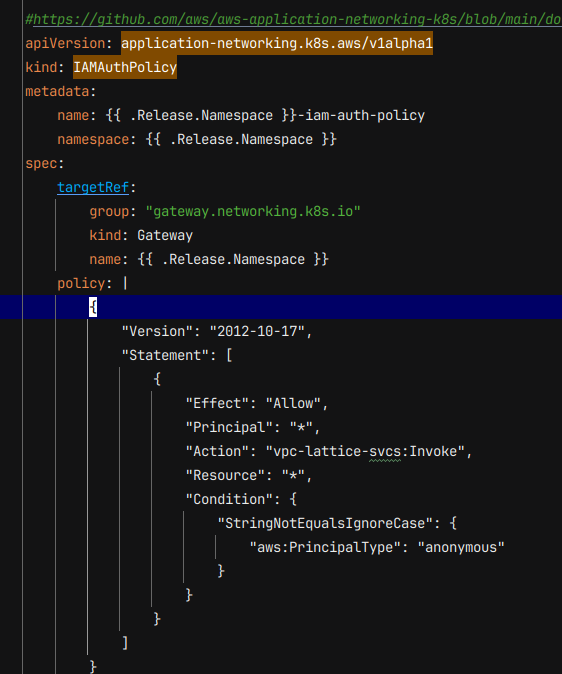Click the "Condition" key
Screen dimensions: 562x674
(x=229, y=499)
